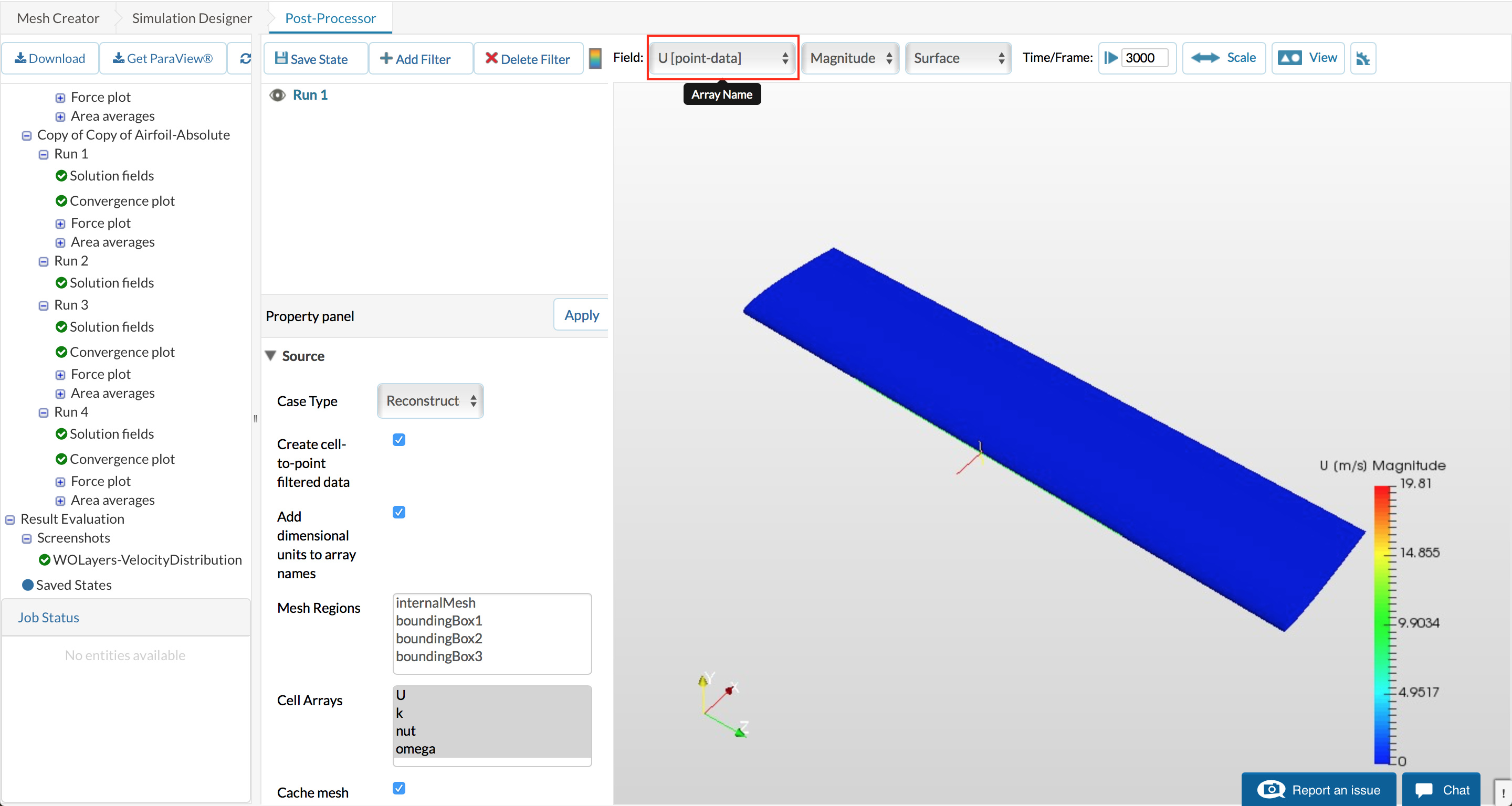Open the U [point-data] field dropdown
The width and height of the screenshot is (1512, 806).
722,58
